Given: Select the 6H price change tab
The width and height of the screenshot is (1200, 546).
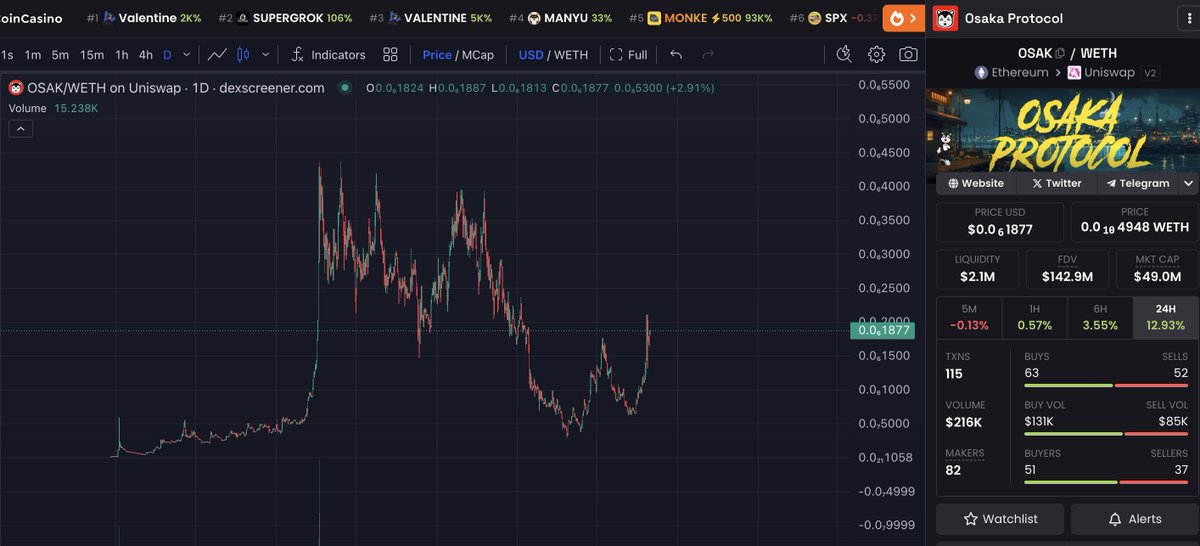Looking at the screenshot, I should (x=1100, y=317).
